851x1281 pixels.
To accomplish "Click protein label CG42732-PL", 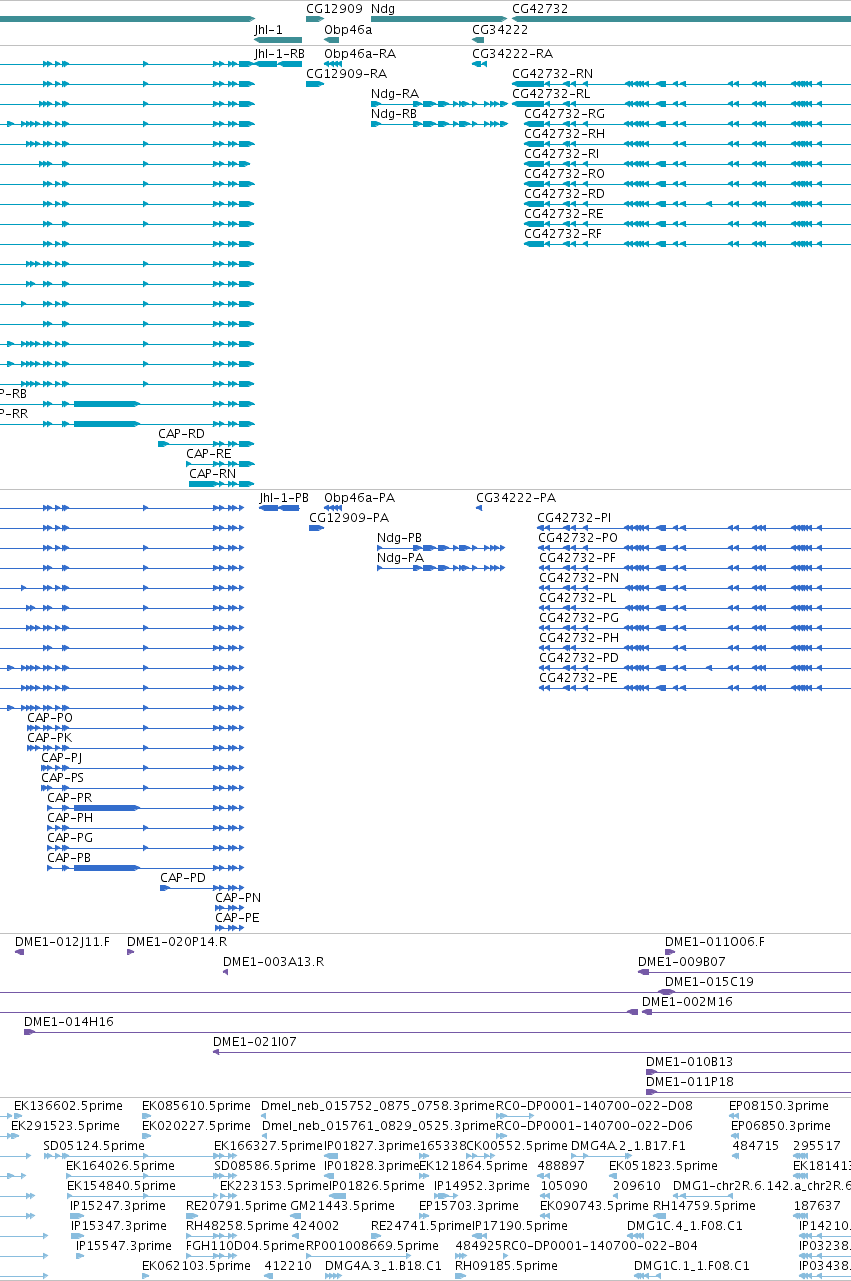I will tap(577, 597).
